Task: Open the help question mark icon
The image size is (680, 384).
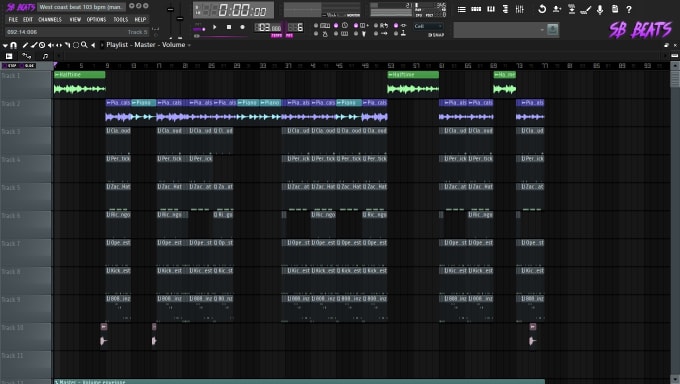Action: pos(629,9)
